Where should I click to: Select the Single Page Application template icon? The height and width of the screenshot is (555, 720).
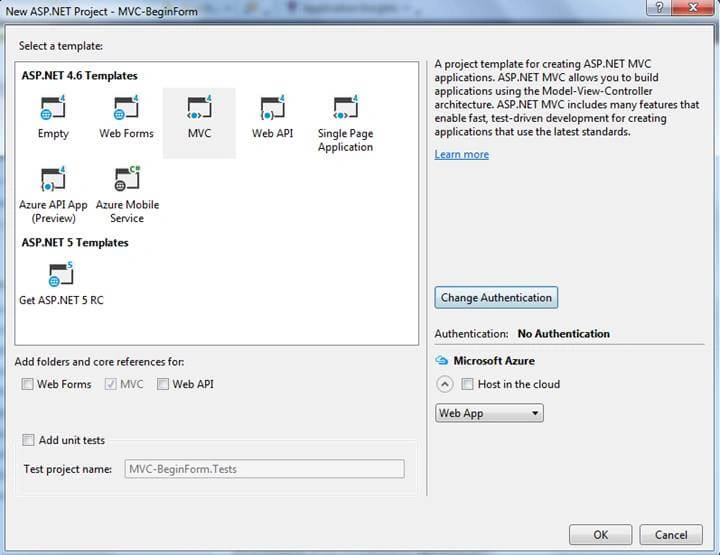[345, 107]
